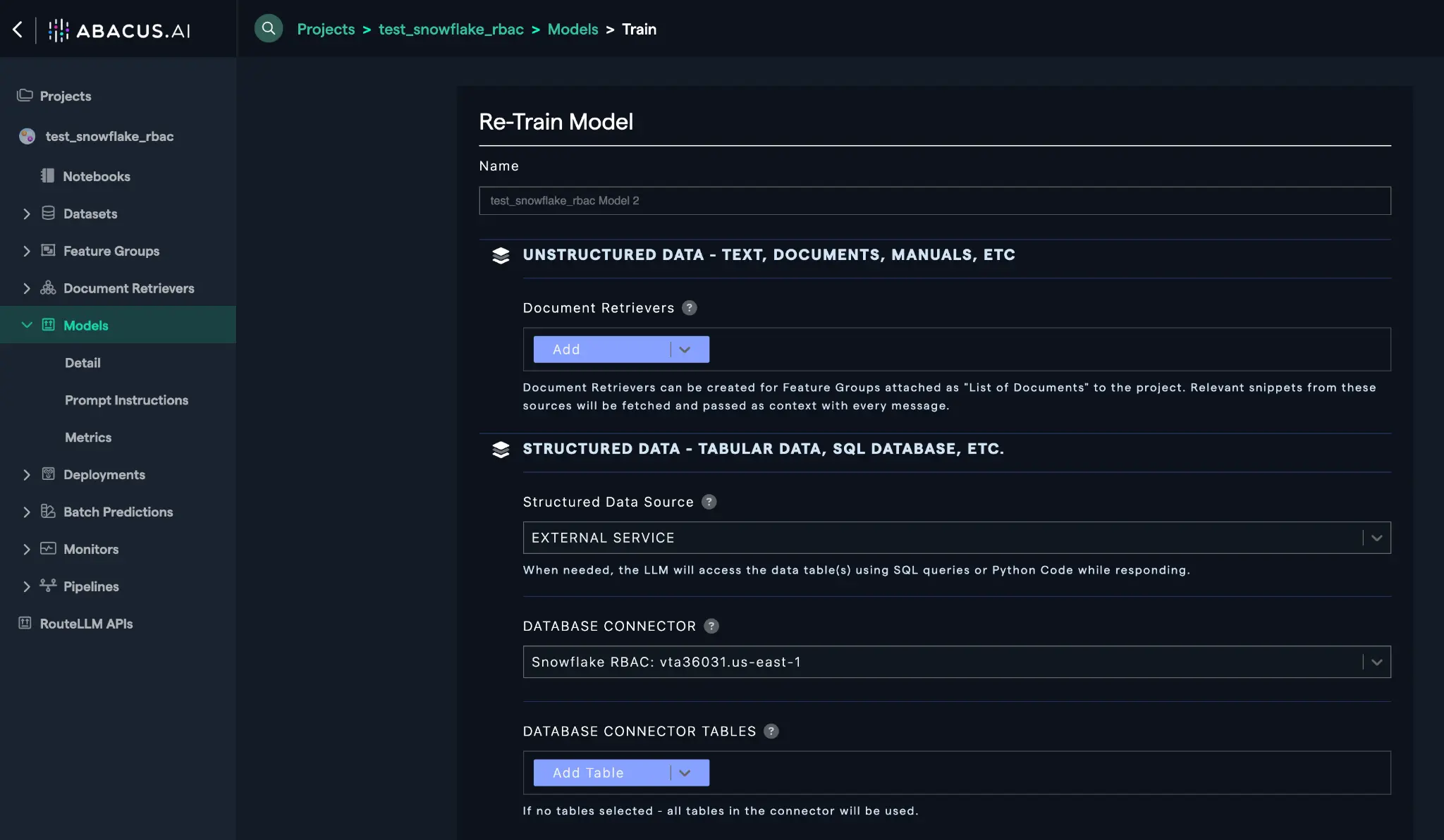Expand the Feature Groups section

(27, 251)
